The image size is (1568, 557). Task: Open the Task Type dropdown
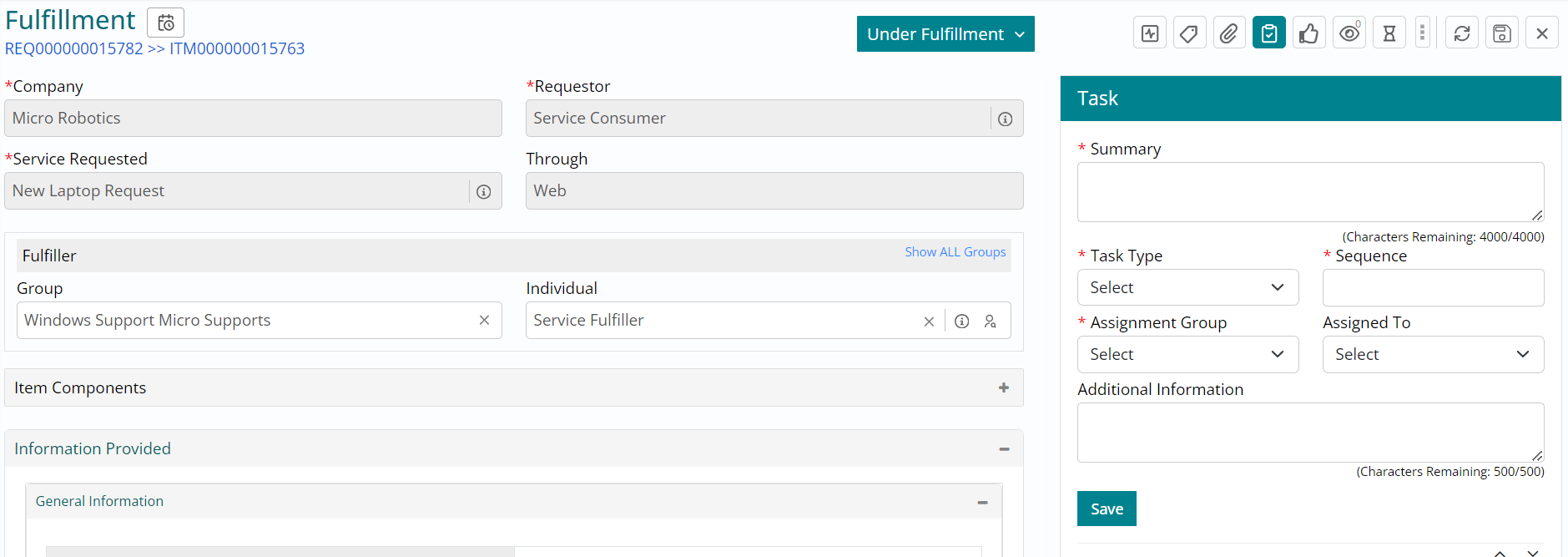(1187, 287)
